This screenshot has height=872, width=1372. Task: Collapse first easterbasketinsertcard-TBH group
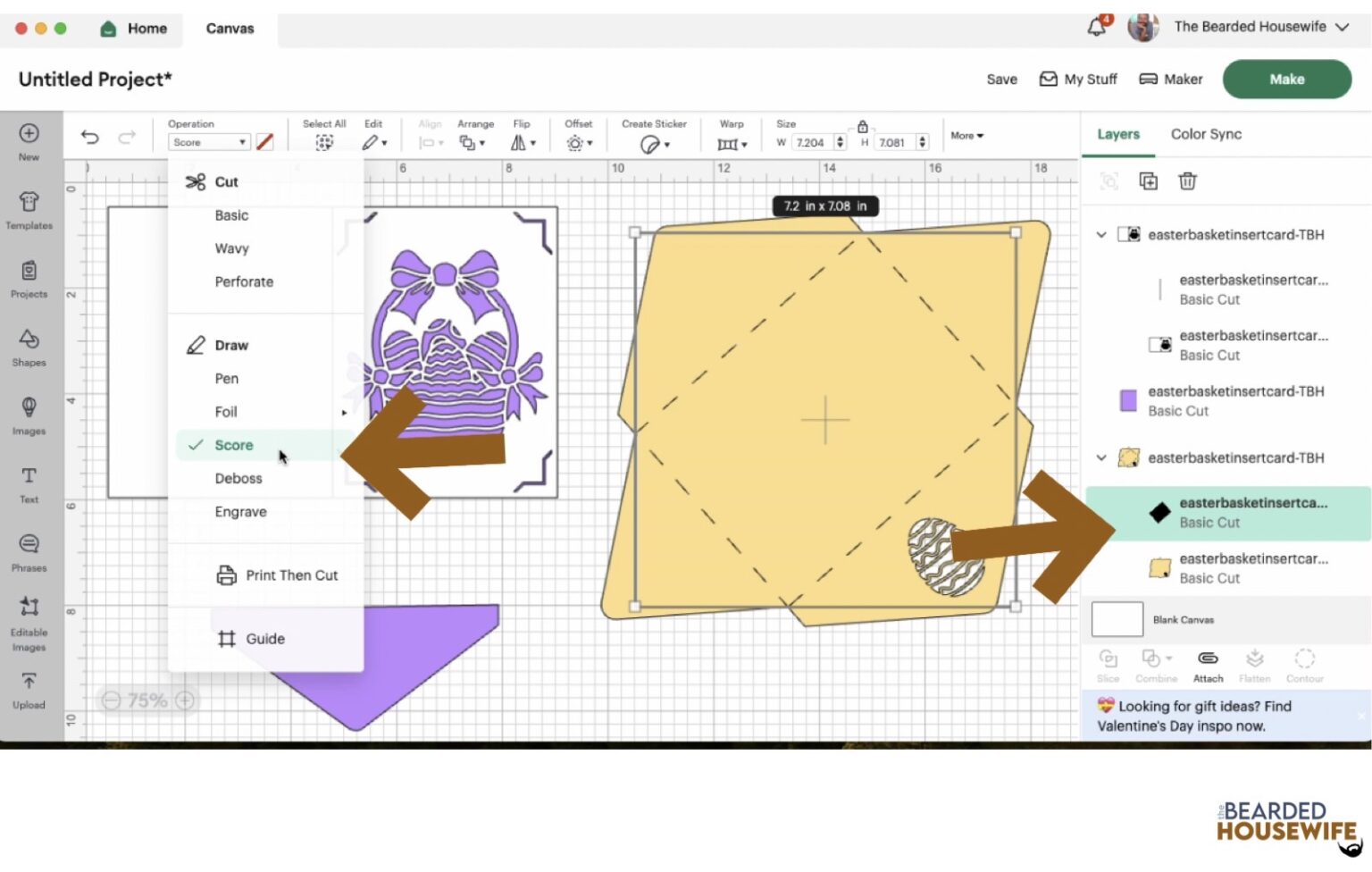click(x=1101, y=235)
